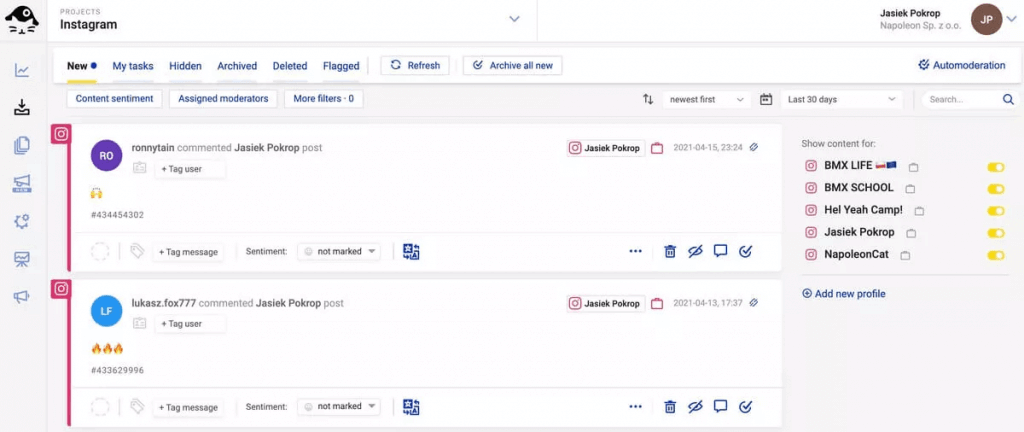1024x432 pixels.
Task: Hide the lukasz.fox777 comment with eye icon
Action: pos(696,407)
